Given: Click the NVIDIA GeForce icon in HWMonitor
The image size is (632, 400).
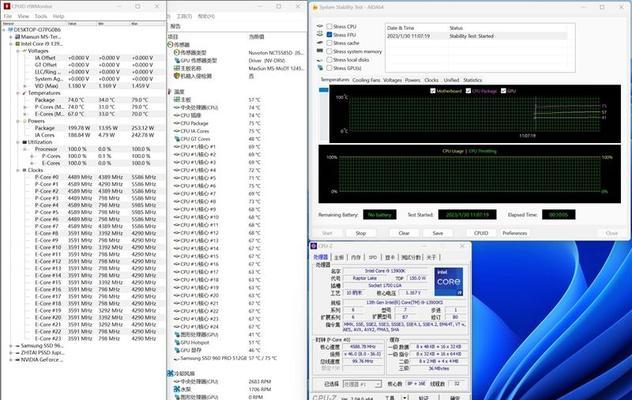Looking at the screenshot, I should pyautogui.click(x=17, y=360).
